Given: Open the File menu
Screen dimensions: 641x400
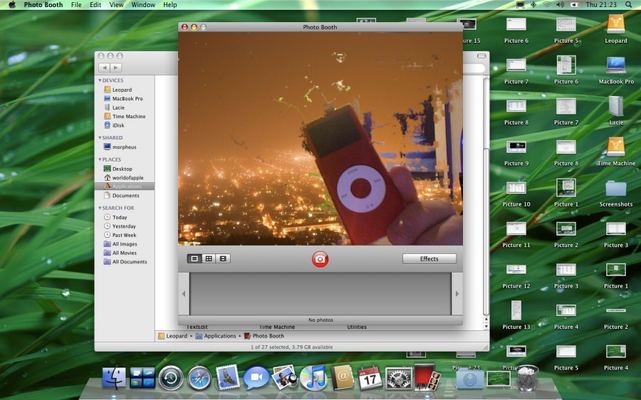Looking at the screenshot, I should pos(76,5).
